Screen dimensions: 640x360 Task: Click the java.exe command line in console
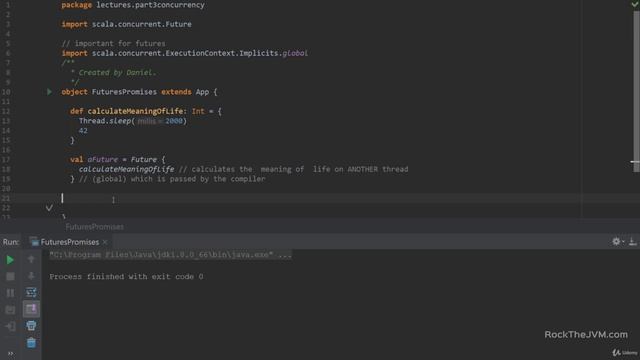(x=170, y=255)
